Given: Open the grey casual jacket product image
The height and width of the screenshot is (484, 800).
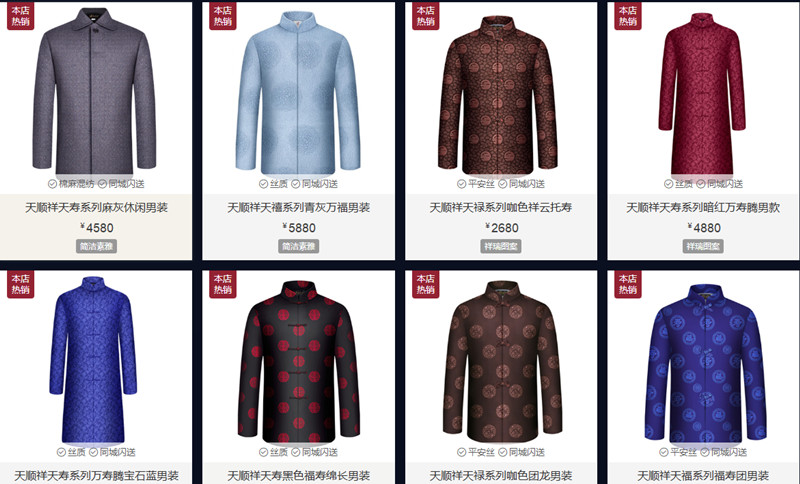Looking at the screenshot, I should [x=94, y=92].
